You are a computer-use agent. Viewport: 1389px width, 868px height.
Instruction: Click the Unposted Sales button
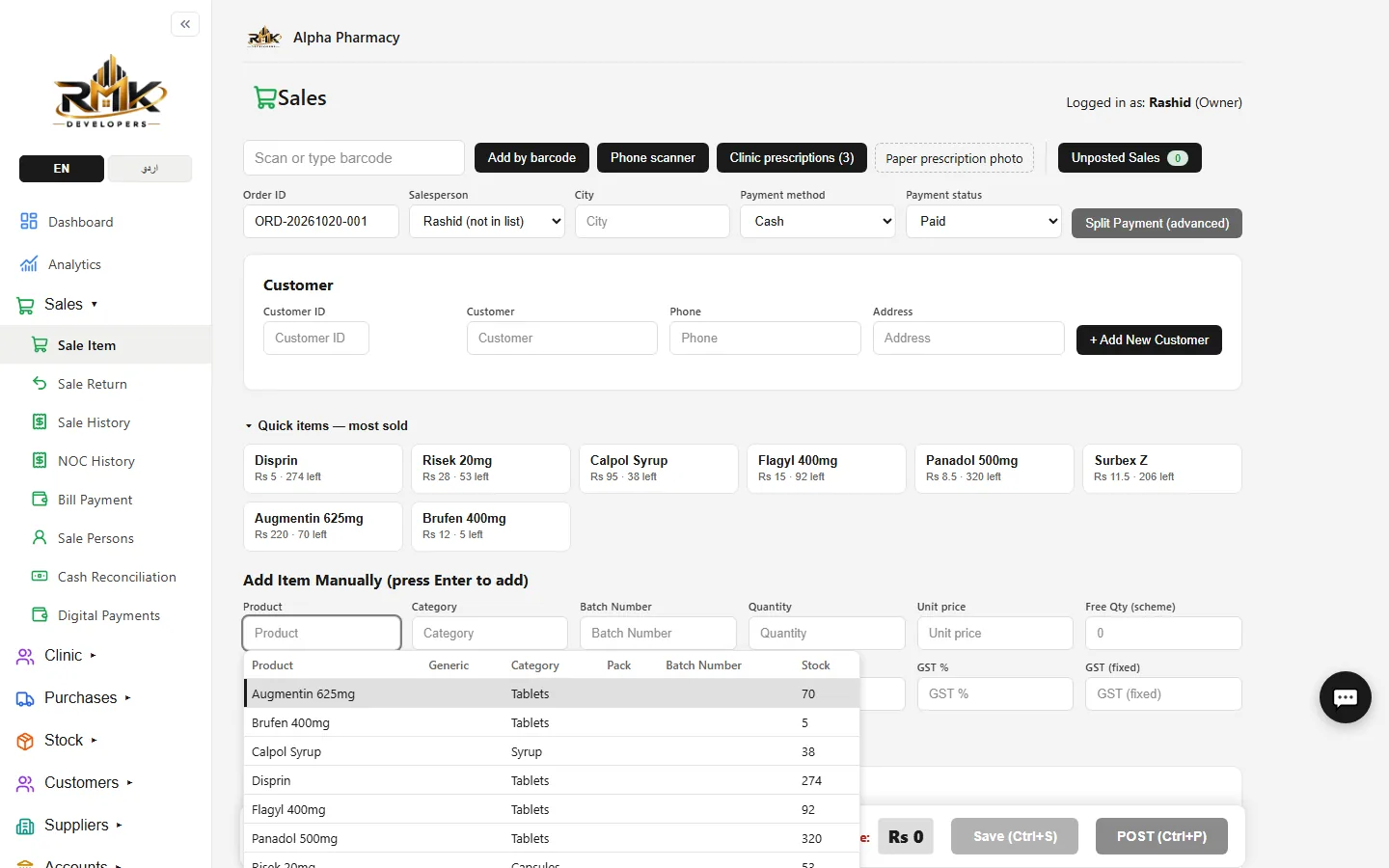(1130, 158)
